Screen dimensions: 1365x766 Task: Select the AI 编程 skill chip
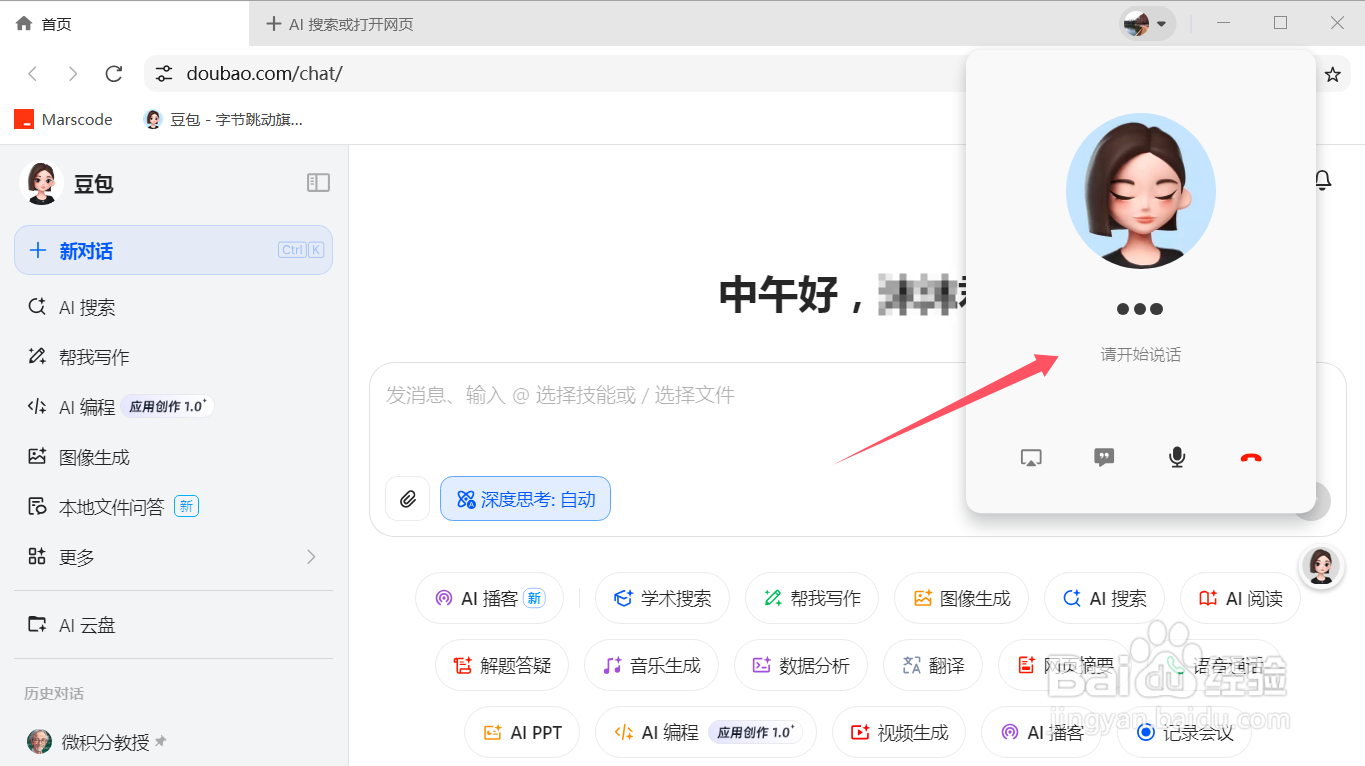pos(706,732)
